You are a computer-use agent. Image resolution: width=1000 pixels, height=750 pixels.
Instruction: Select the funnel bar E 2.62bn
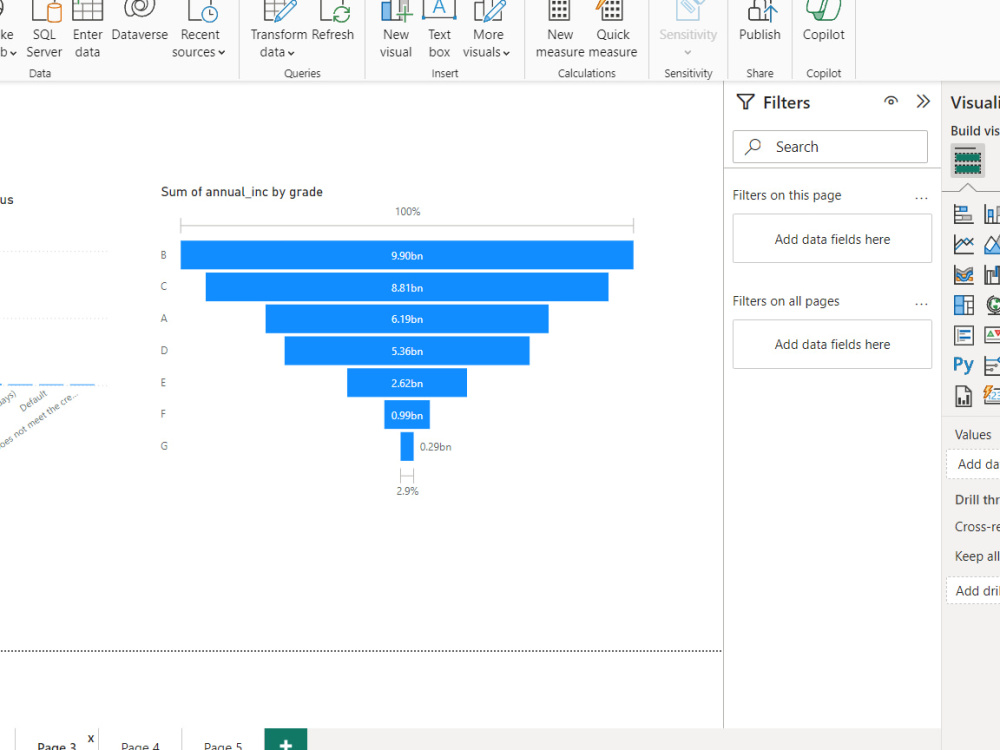(x=407, y=383)
